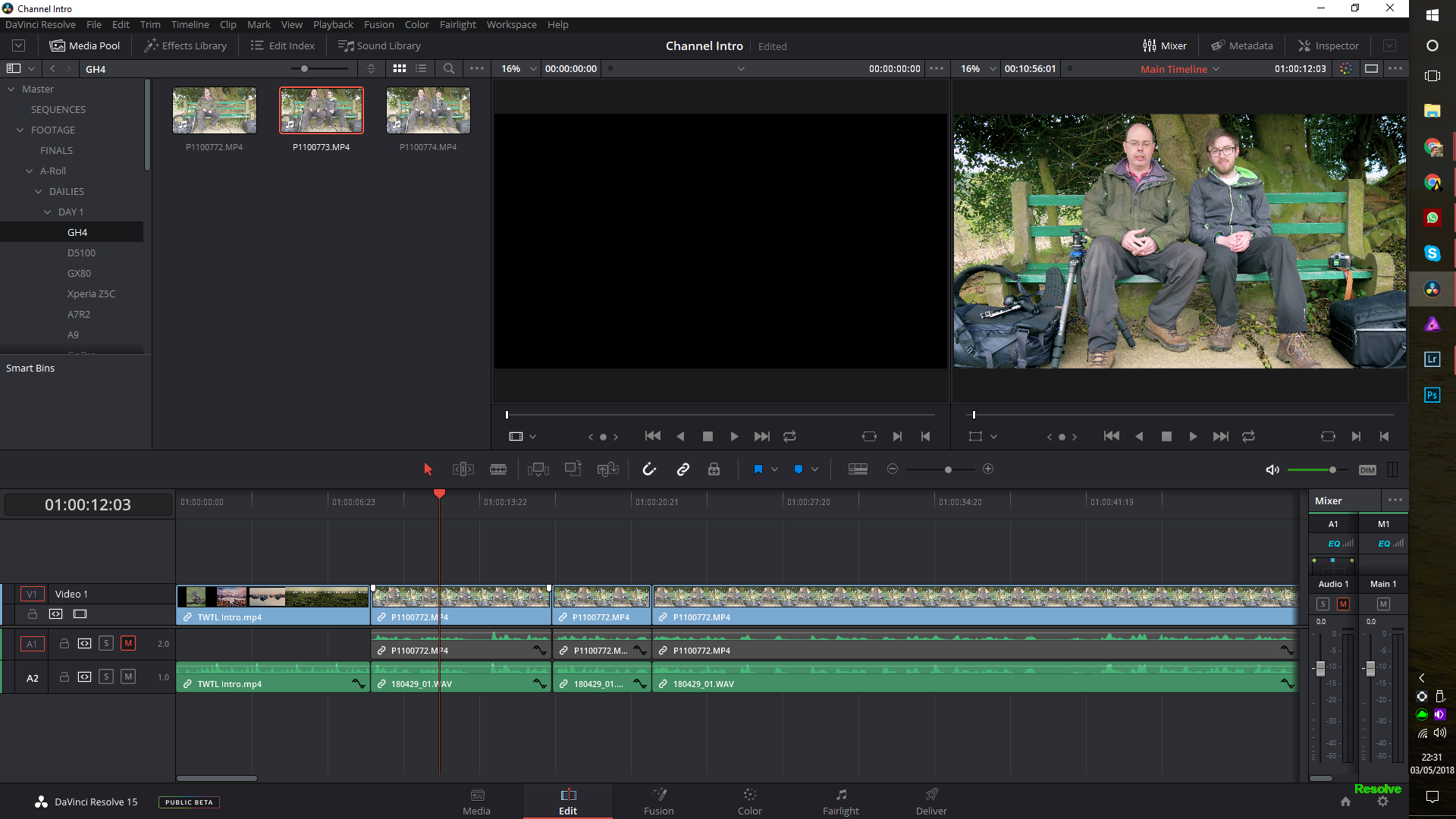1456x819 pixels.
Task: Click the Replace Clip toolbar icon
Action: pyautogui.click(x=607, y=469)
